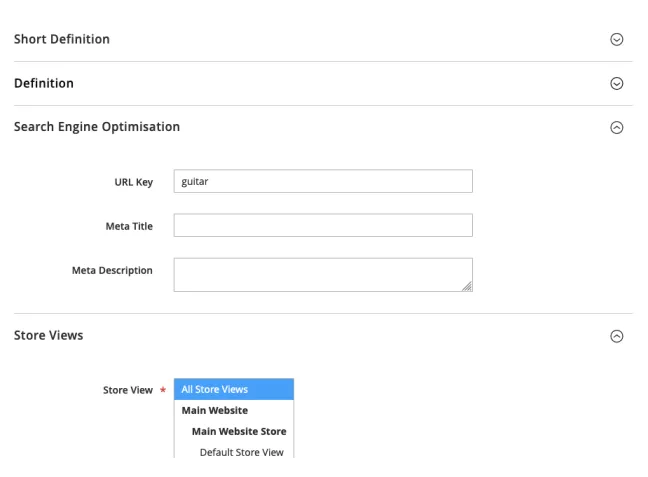Click the Meta Title field label

click(x=129, y=226)
